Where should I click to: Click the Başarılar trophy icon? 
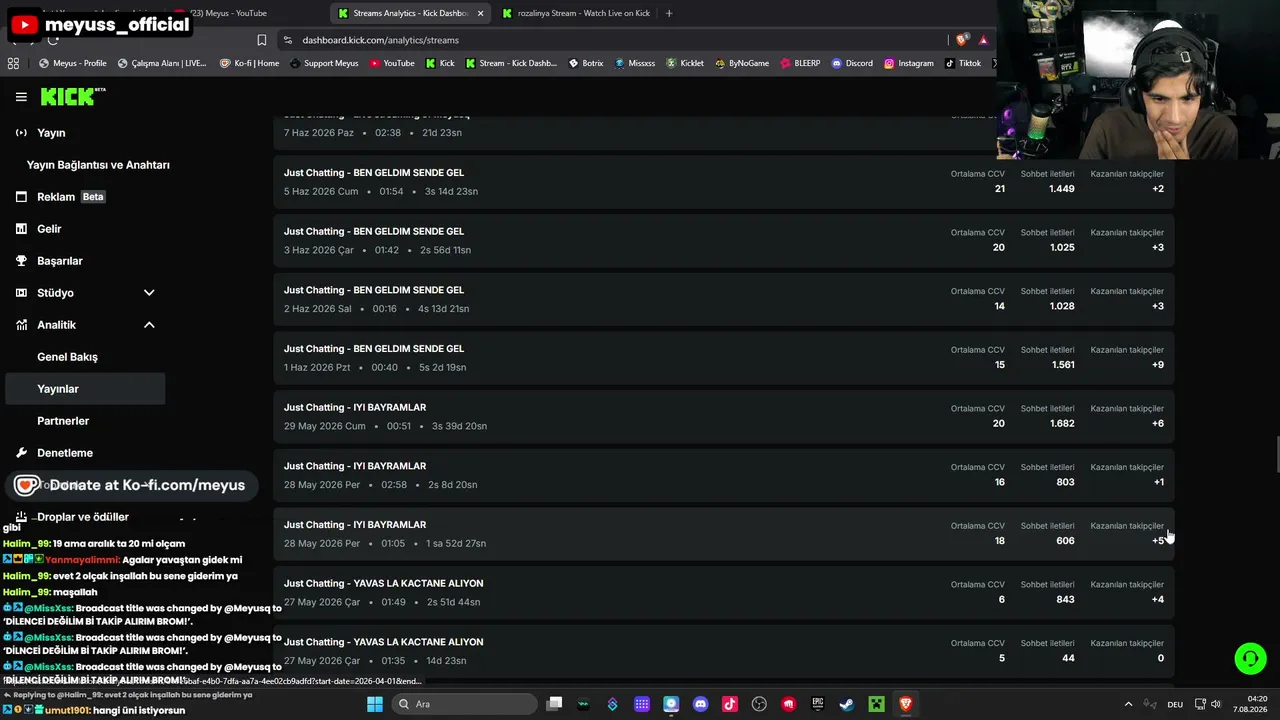pyautogui.click(x=21, y=261)
